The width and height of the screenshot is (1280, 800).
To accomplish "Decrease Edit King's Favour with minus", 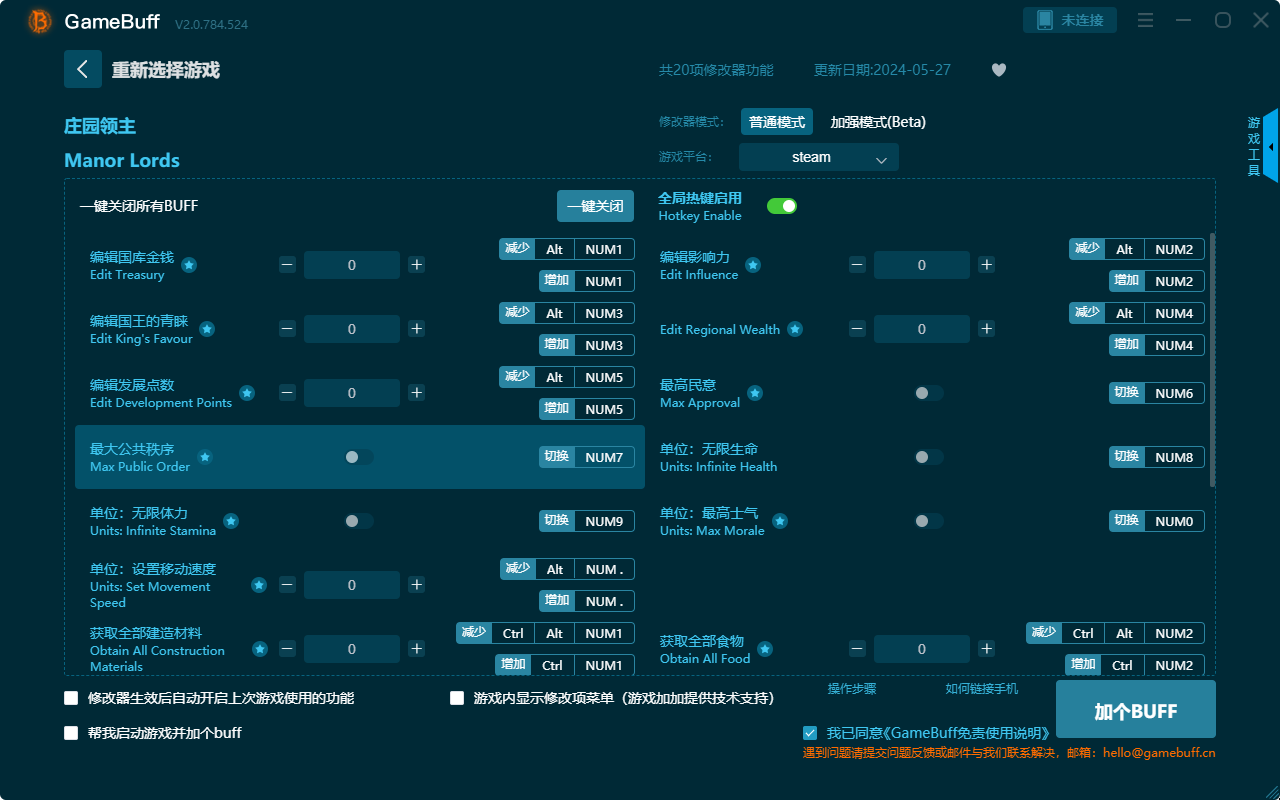I will pos(287,329).
